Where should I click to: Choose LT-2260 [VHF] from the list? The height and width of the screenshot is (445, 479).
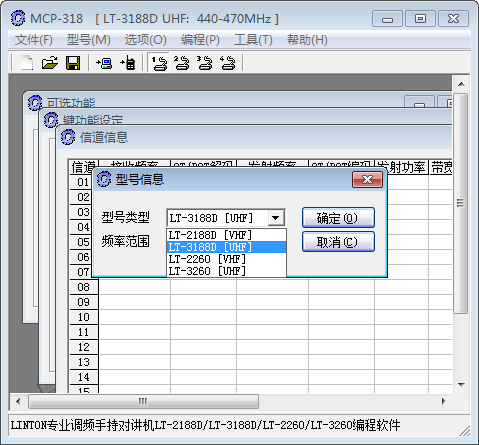point(226,259)
